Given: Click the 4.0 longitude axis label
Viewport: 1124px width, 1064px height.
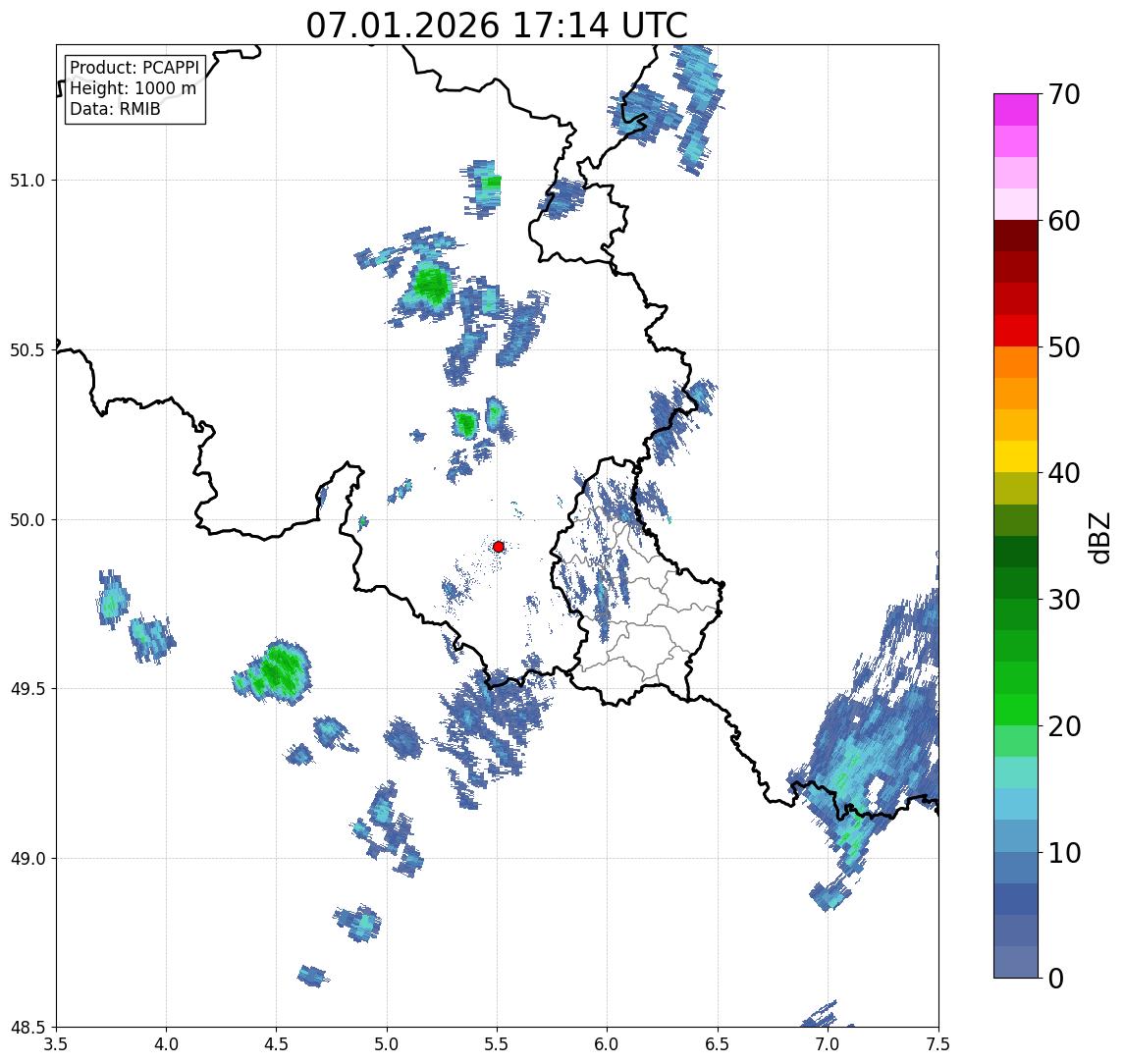Looking at the screenshot, I should (166, 1043).
